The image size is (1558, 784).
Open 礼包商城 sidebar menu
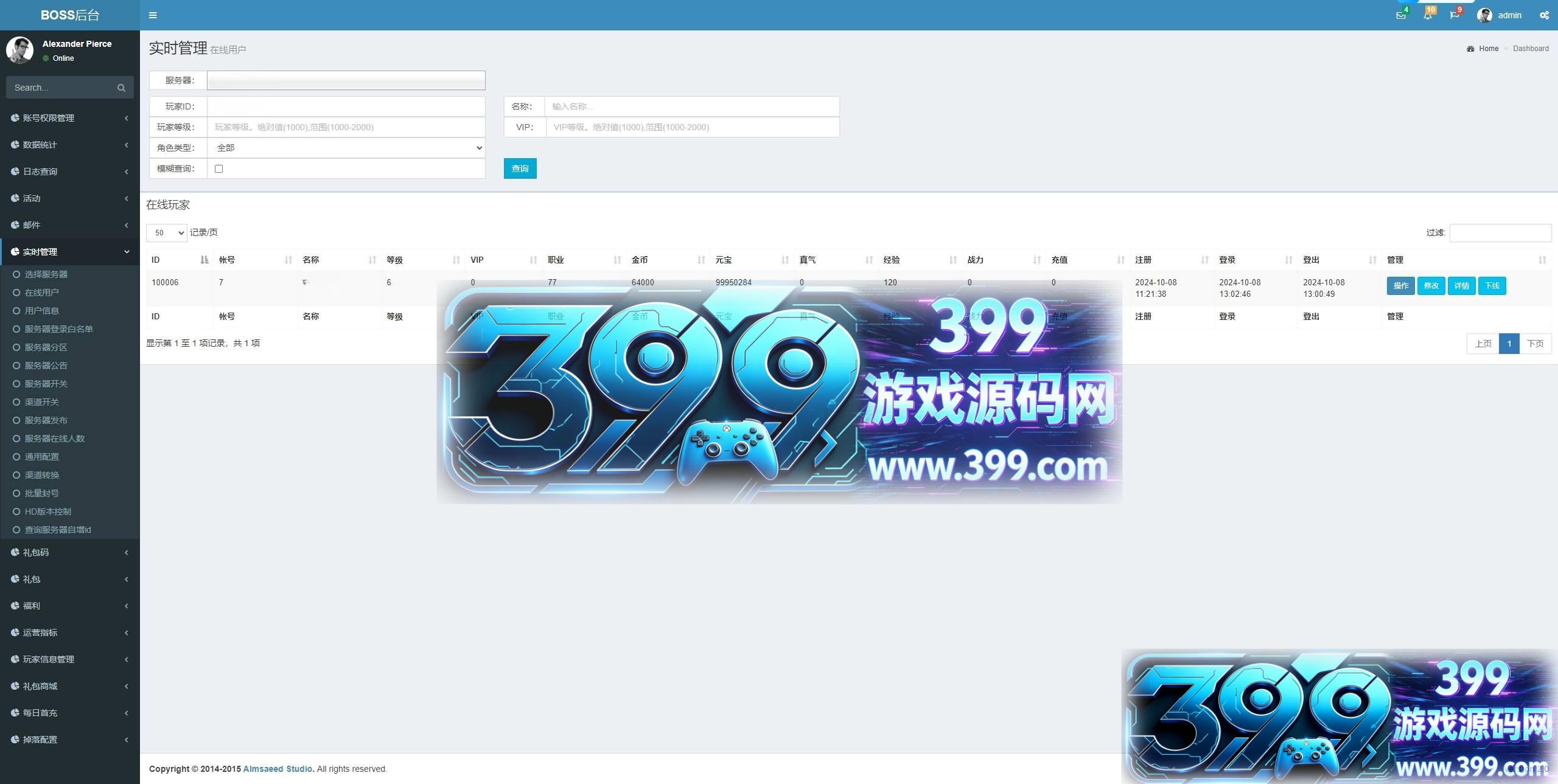click(x=70, y=686)
